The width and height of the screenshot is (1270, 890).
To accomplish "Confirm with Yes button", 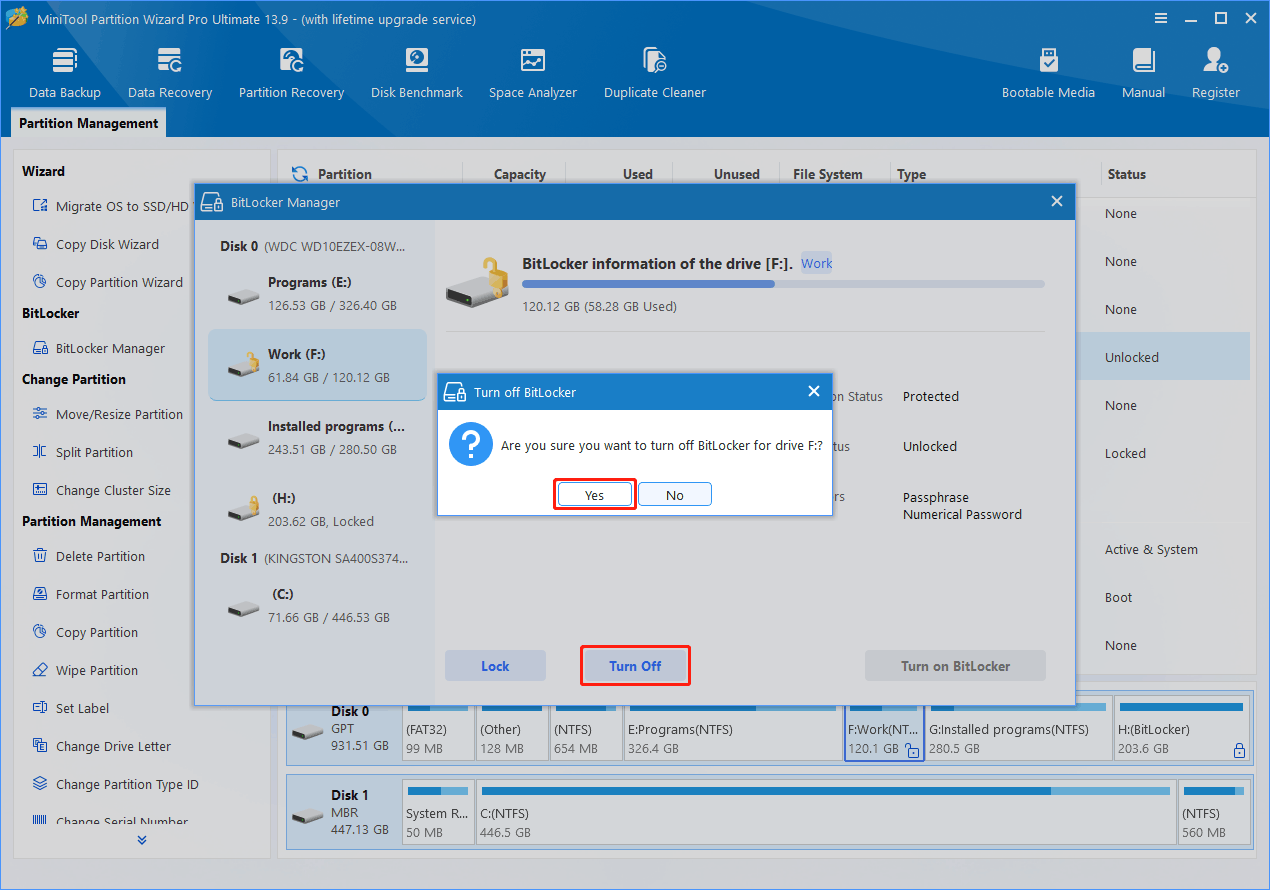I will (595, 495).
